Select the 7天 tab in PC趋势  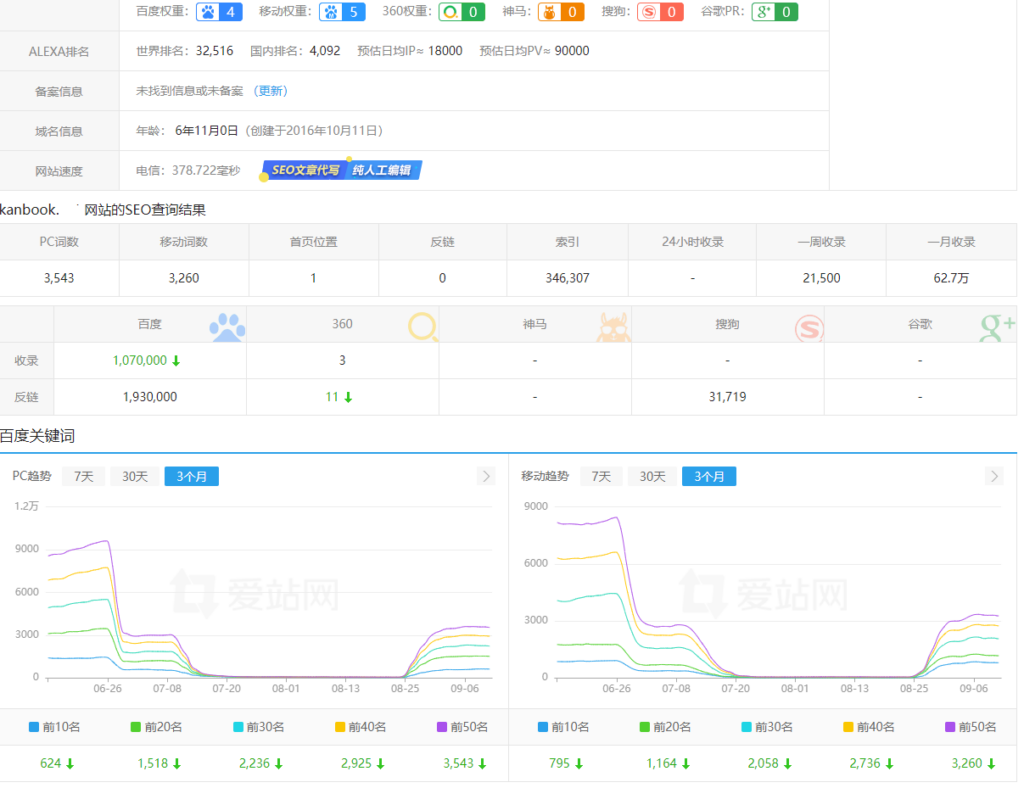click(x=84, y=477)
